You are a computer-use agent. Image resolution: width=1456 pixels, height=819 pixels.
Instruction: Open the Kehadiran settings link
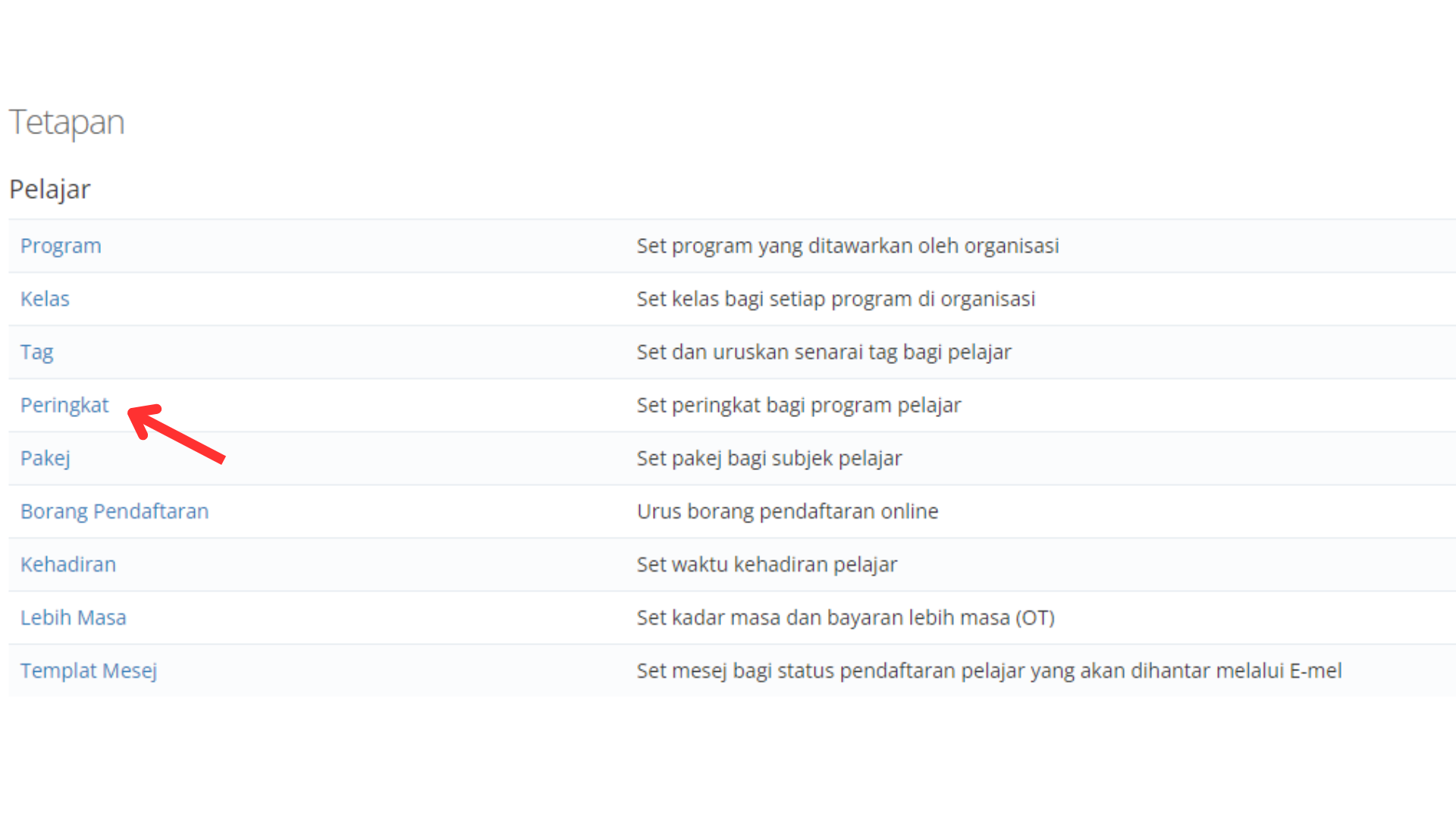[x=67, y=563]
